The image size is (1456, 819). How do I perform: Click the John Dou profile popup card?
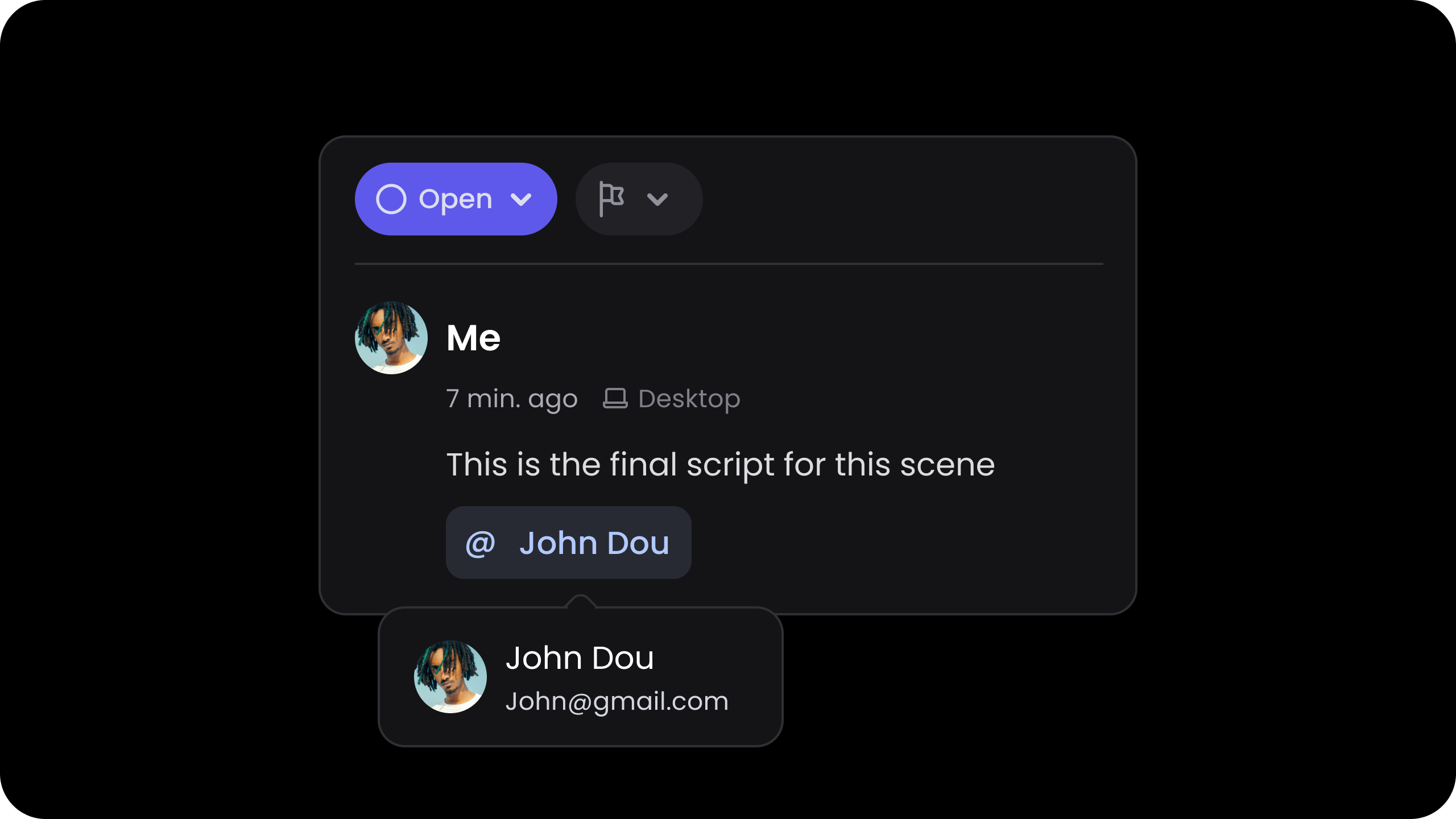581,677
